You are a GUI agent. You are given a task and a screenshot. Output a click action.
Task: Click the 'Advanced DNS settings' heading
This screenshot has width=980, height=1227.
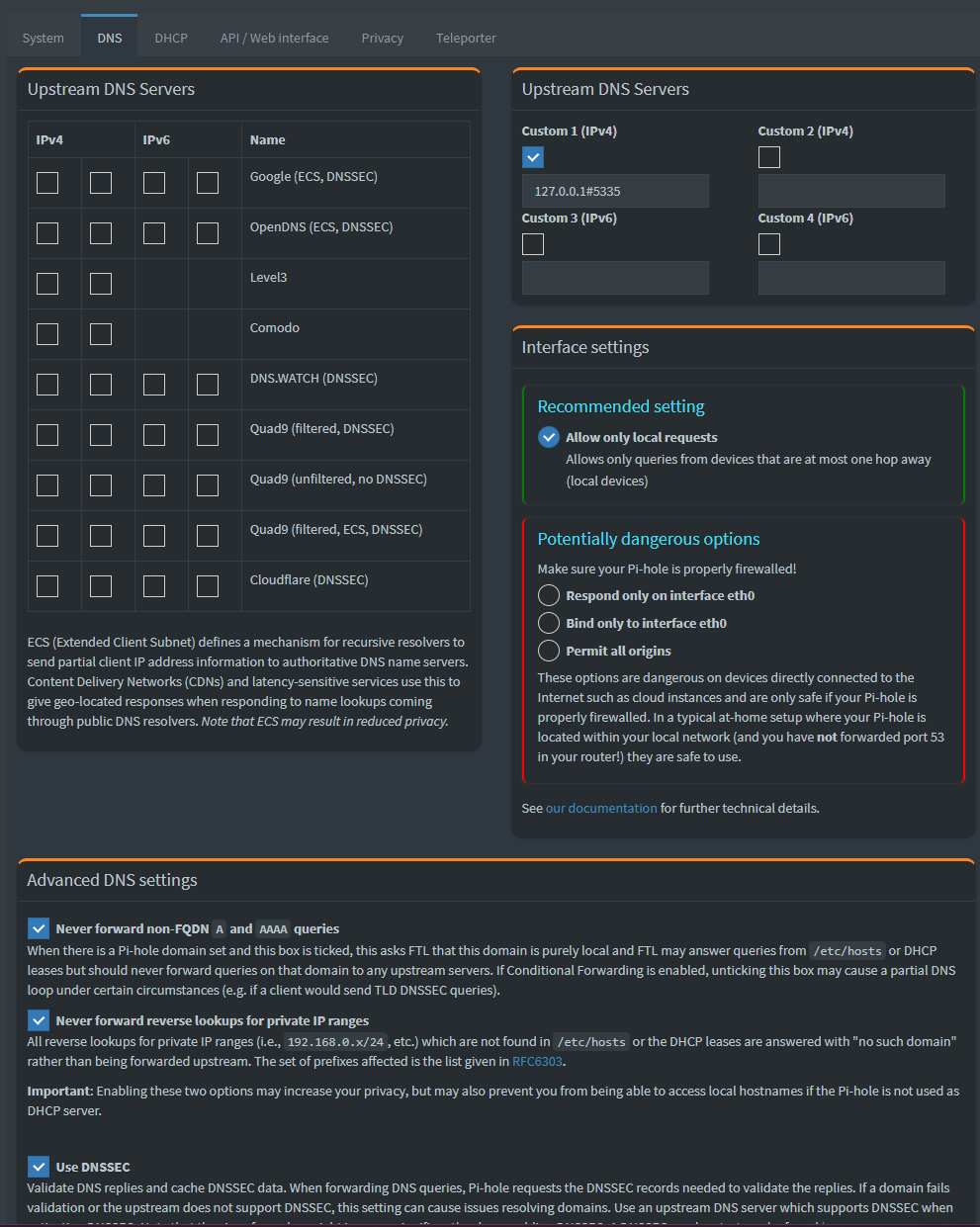[113, 880]
